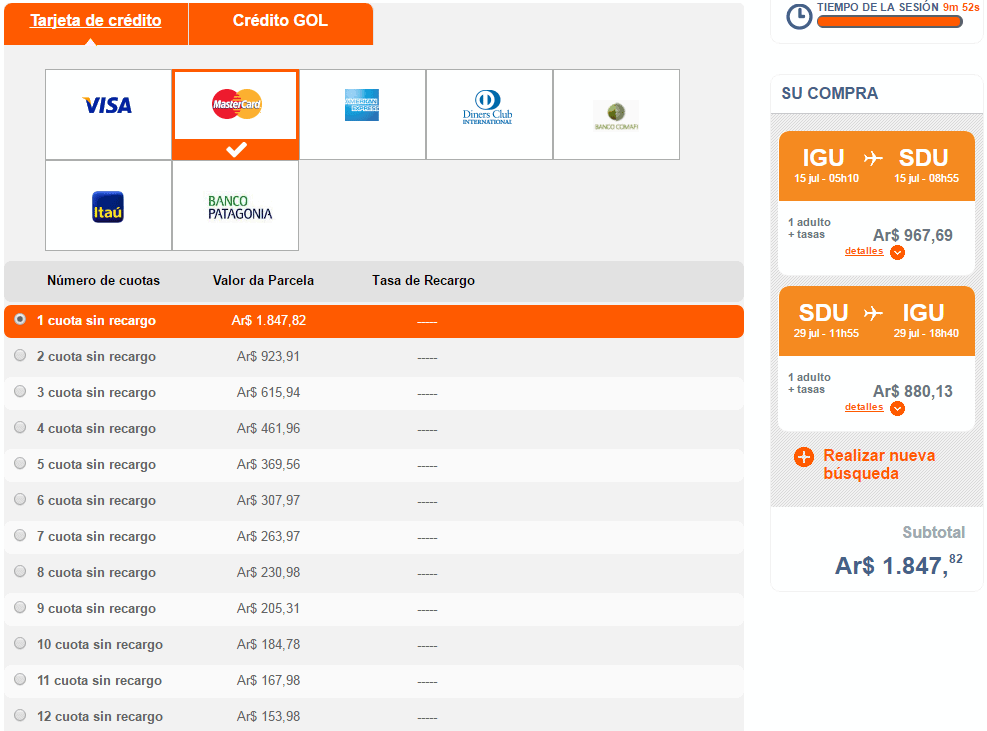The image size is (987, 731).
Task: Select 2 cuota sin recargo radio button
Action: coord(20,355)
